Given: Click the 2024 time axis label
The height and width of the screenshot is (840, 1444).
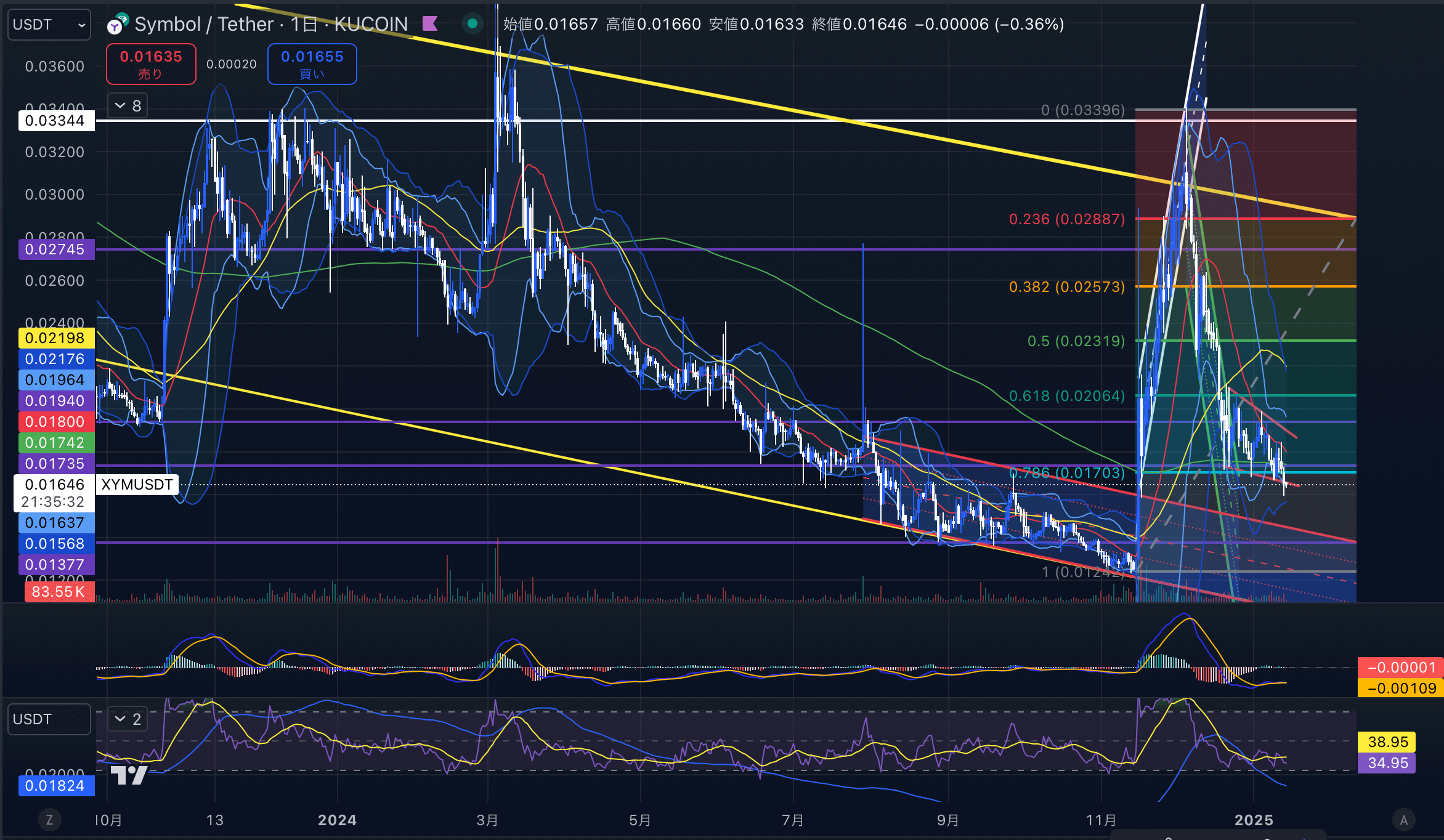Looking at the screenshot, I should click(337, 820).
